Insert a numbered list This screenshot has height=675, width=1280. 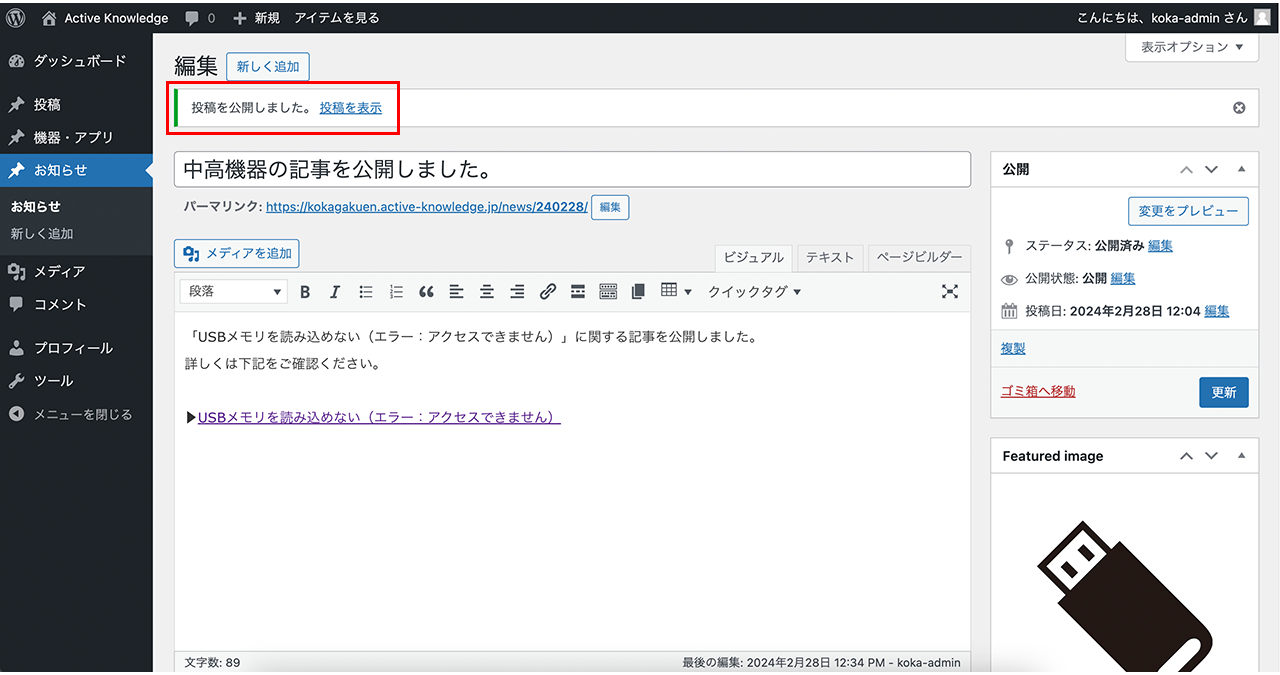point(396,292)
